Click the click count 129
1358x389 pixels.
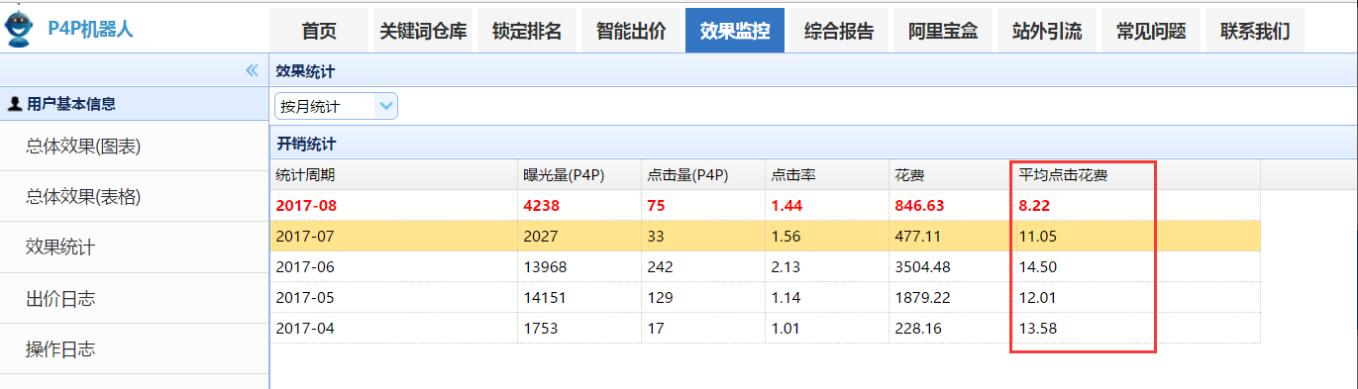coord(659,297)
